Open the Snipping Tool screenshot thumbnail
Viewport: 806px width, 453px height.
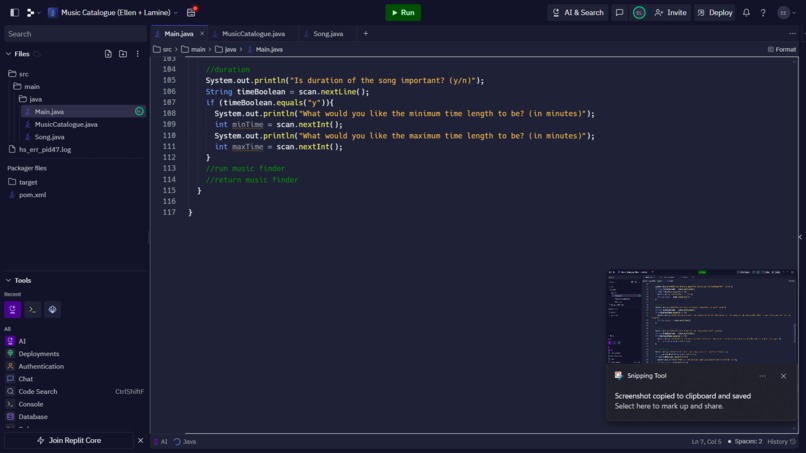[x=702, y=316]
